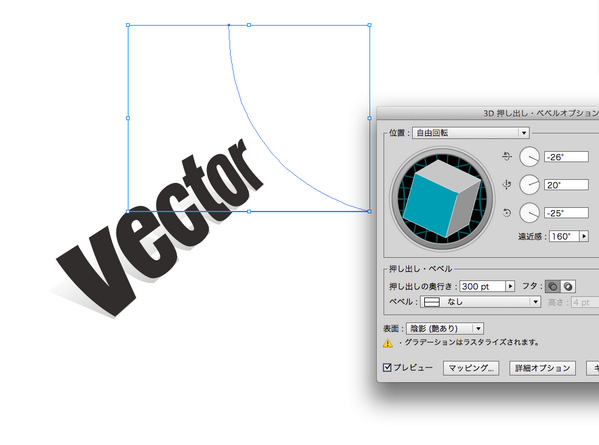Viewport: 599px width, 445px height.
Task: Turn cap on for solid appearance
Action: pyautogui.click(x=552, y=286)
